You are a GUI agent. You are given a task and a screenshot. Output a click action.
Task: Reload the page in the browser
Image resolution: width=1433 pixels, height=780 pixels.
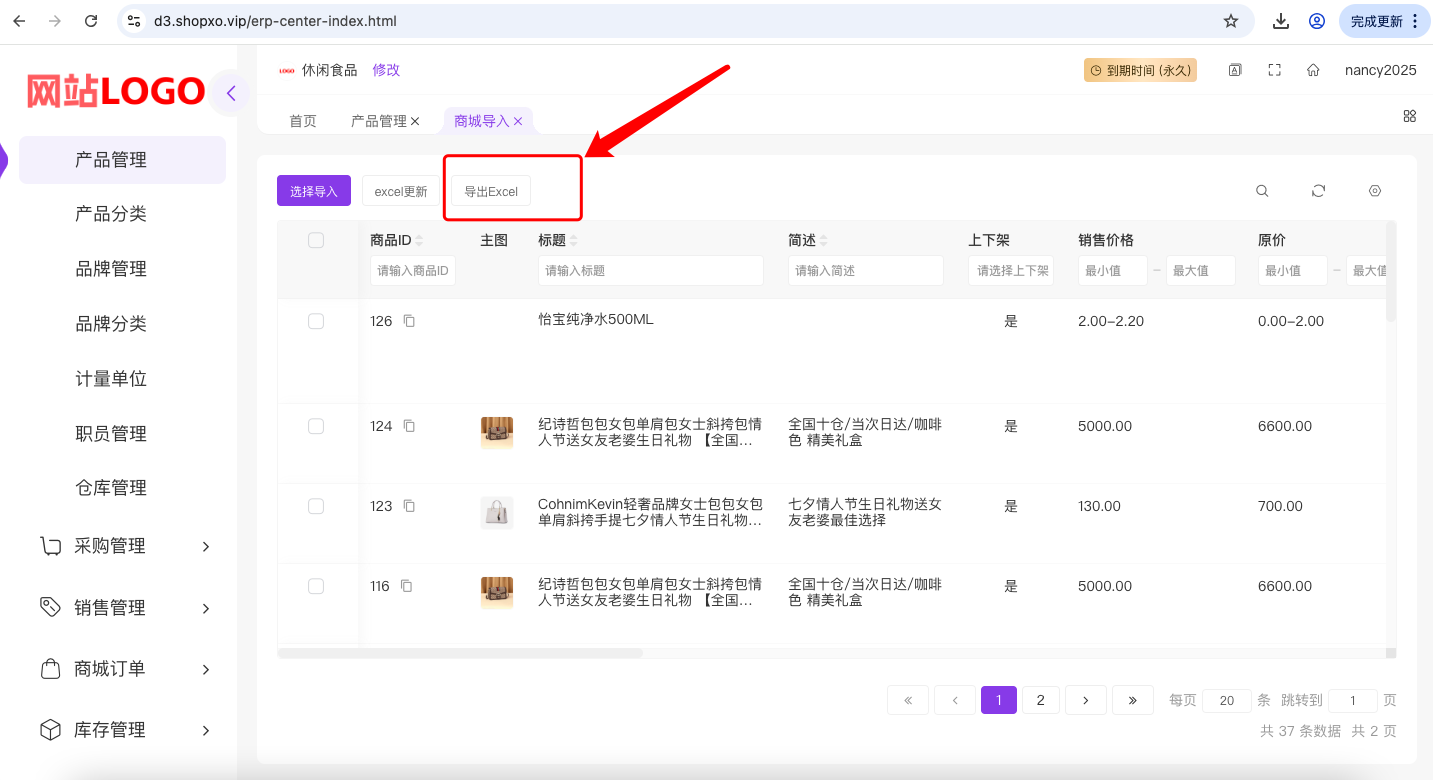[91, 21]
